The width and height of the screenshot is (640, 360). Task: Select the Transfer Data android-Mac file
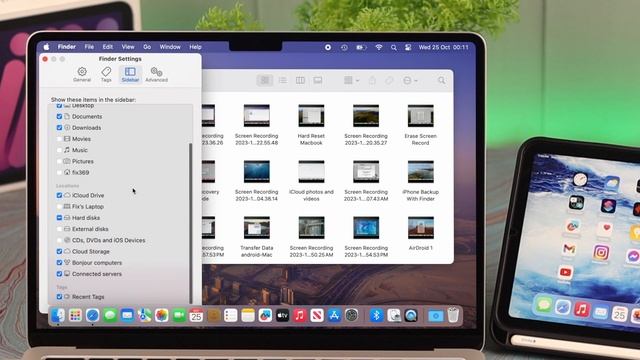click(x=256, y=237)
